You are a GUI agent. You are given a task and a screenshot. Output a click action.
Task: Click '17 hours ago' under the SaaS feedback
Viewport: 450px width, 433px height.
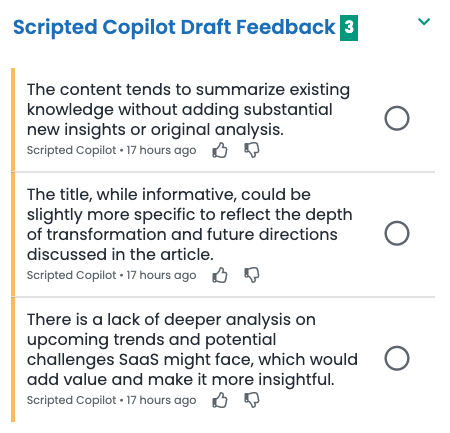[x=161, y=400]
